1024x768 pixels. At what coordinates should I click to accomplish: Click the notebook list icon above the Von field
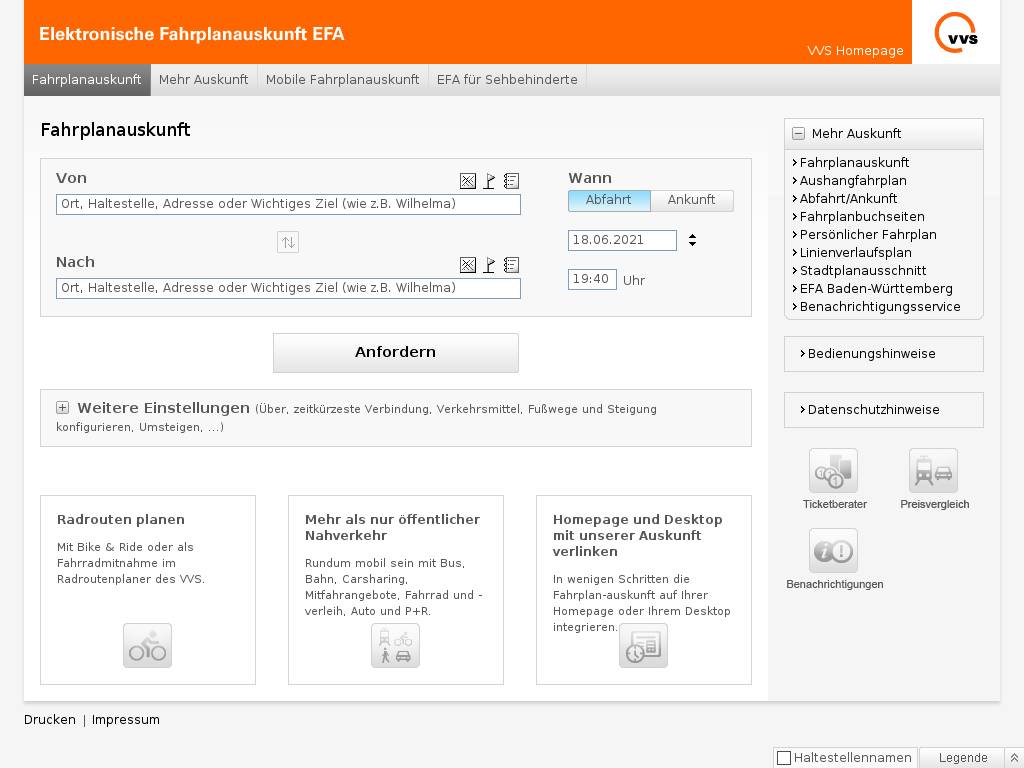coord(511,181)
